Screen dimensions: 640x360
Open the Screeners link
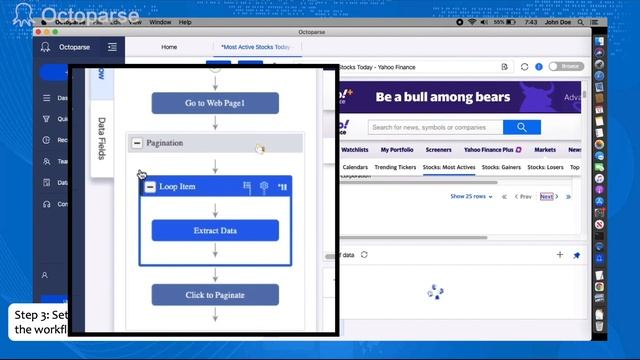click(438, 150)
